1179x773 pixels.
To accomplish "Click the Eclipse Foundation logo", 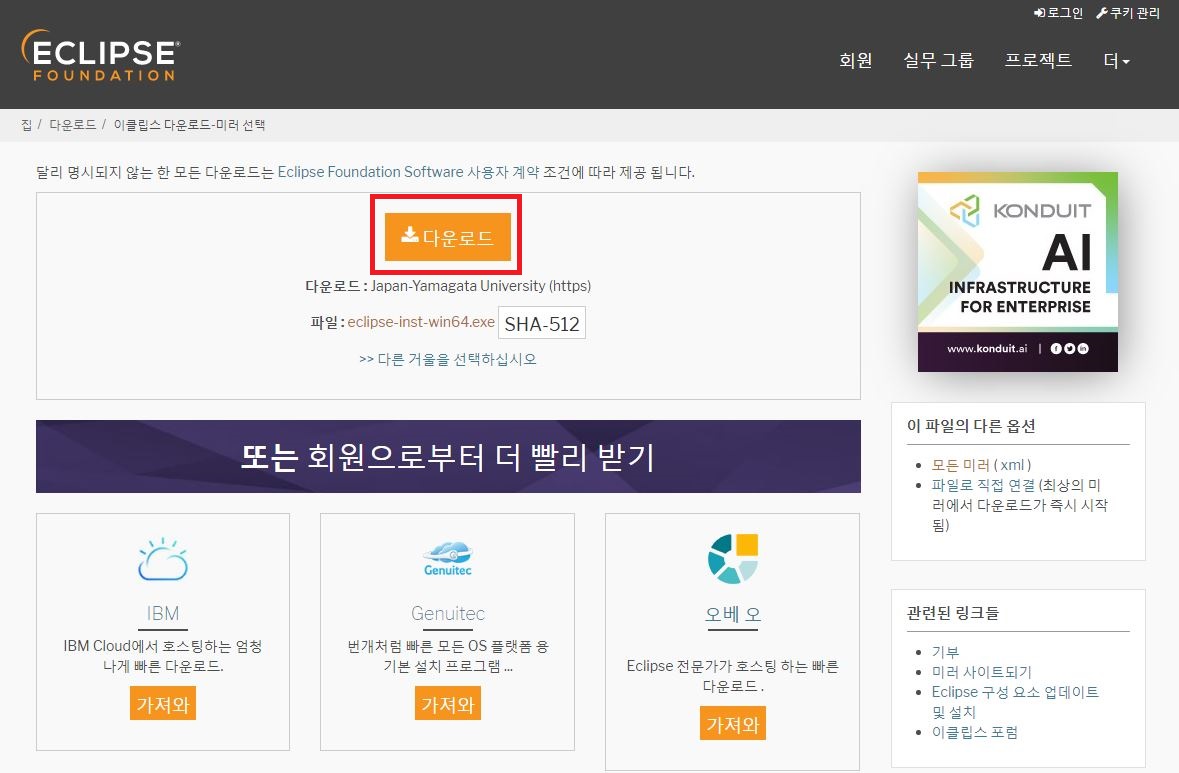I will pyautogui.click(x=101, y=55).
